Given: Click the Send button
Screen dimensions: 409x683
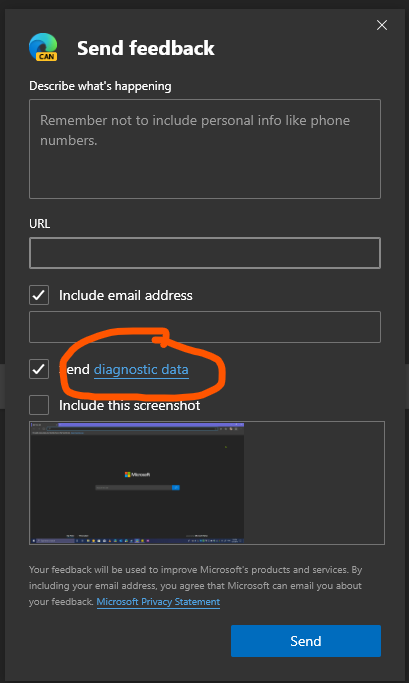Looking at the screenshot, I should pos(306,641).
